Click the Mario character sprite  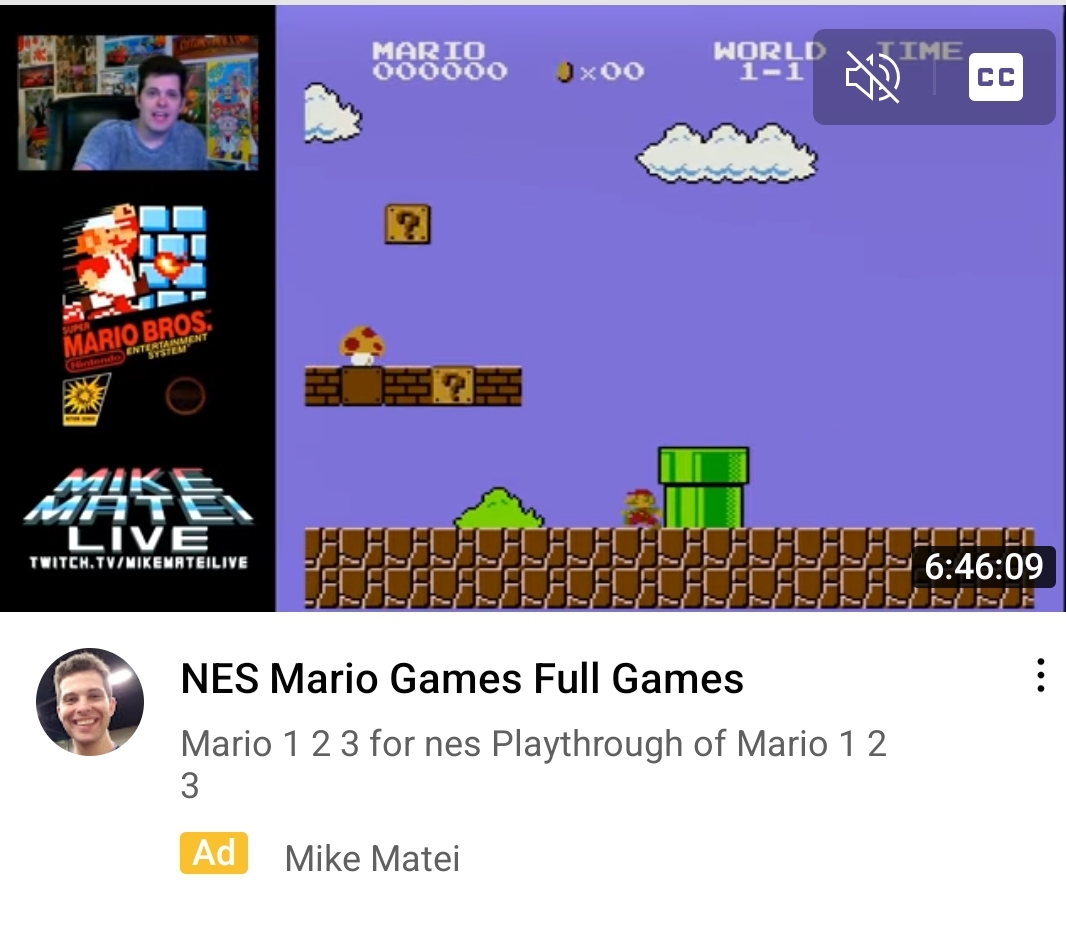[642, 508]
